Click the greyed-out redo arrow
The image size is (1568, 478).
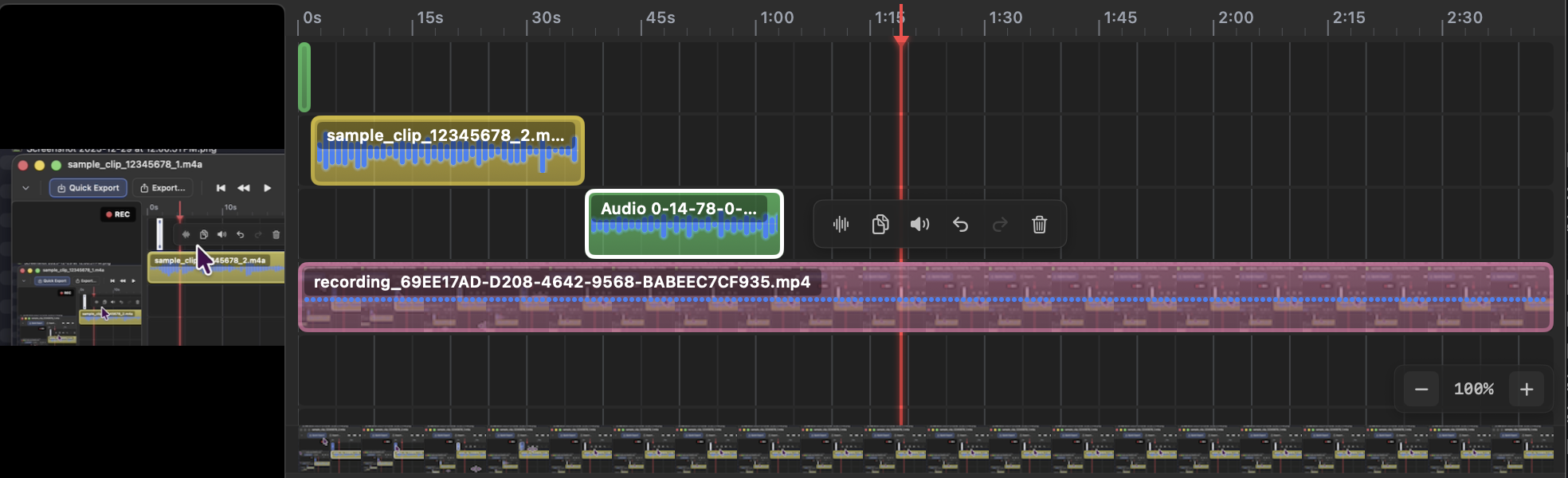tap(1000, 225)
